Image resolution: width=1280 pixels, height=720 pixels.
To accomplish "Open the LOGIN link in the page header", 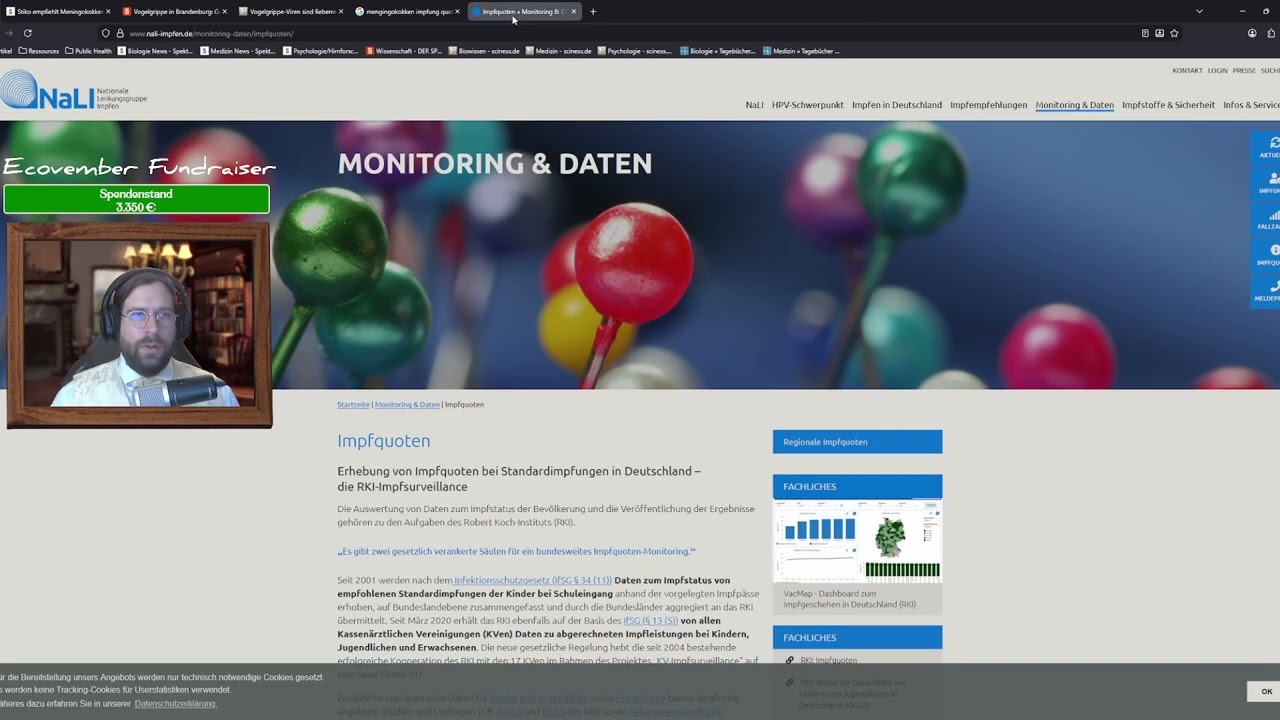I will click(1217, 71).
